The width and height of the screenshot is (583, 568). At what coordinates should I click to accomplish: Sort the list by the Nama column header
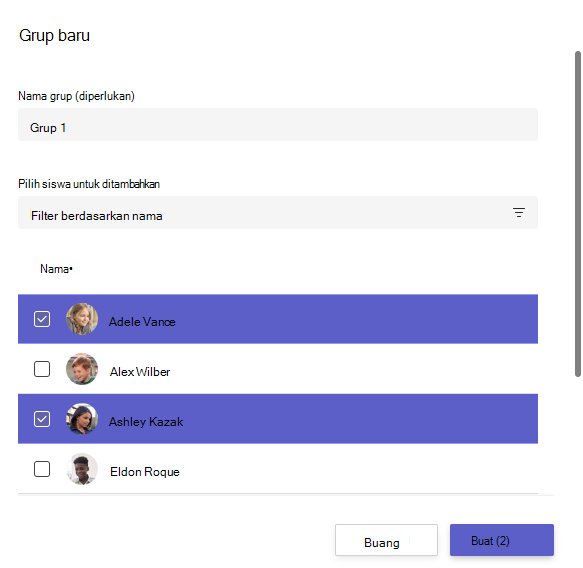56,269
